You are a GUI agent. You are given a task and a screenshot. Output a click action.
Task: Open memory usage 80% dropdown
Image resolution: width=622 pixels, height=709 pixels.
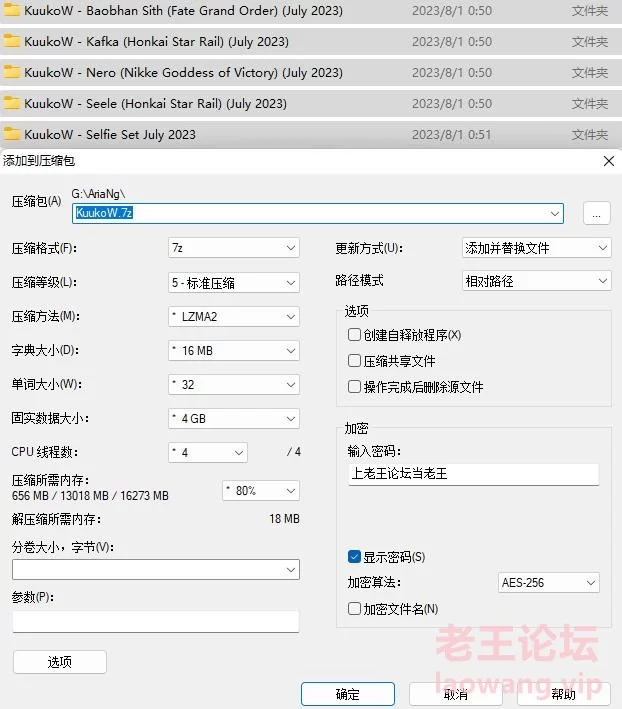coord(261,491)
